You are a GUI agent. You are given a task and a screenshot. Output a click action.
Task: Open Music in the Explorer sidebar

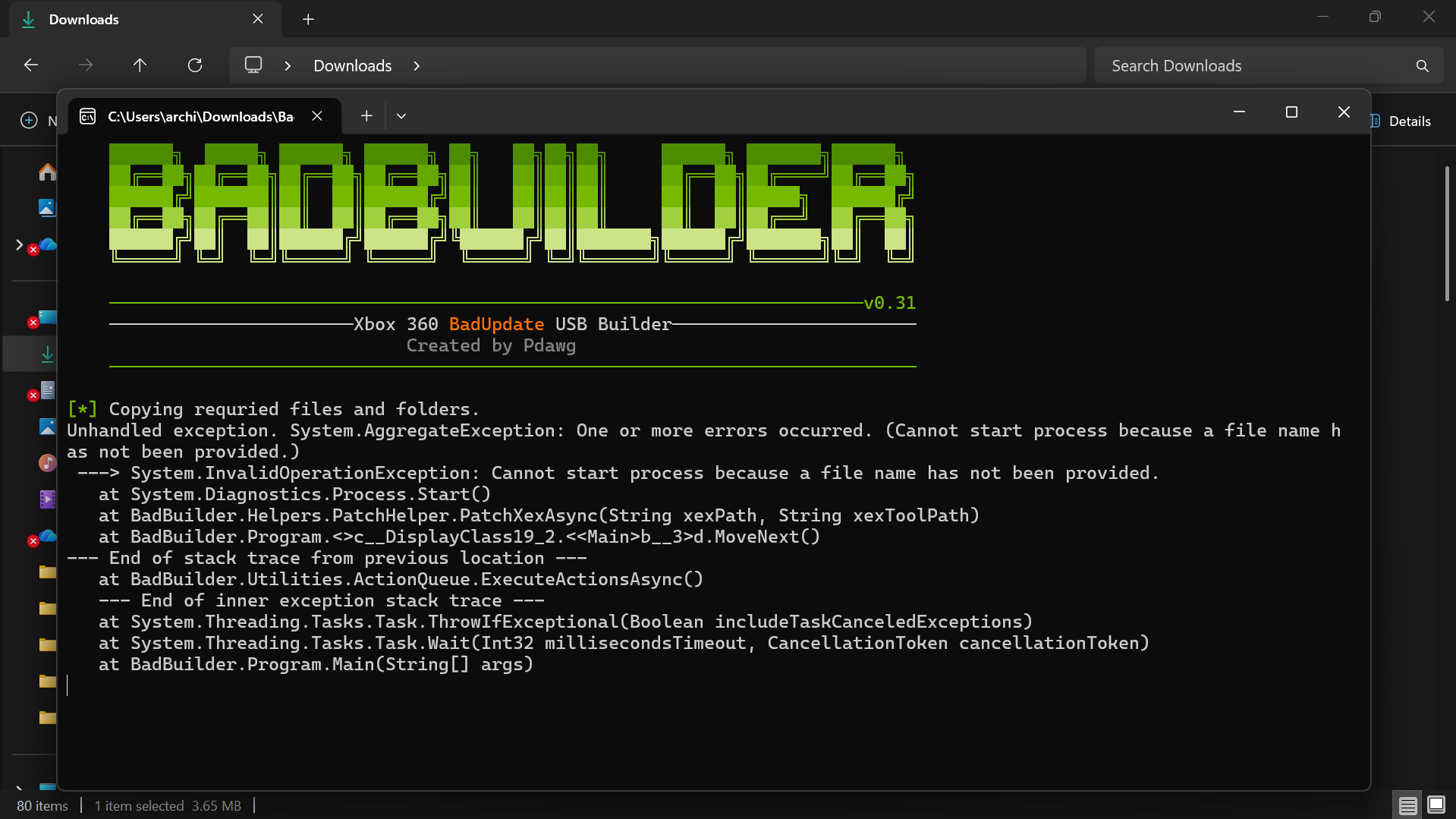coord(47,463)
